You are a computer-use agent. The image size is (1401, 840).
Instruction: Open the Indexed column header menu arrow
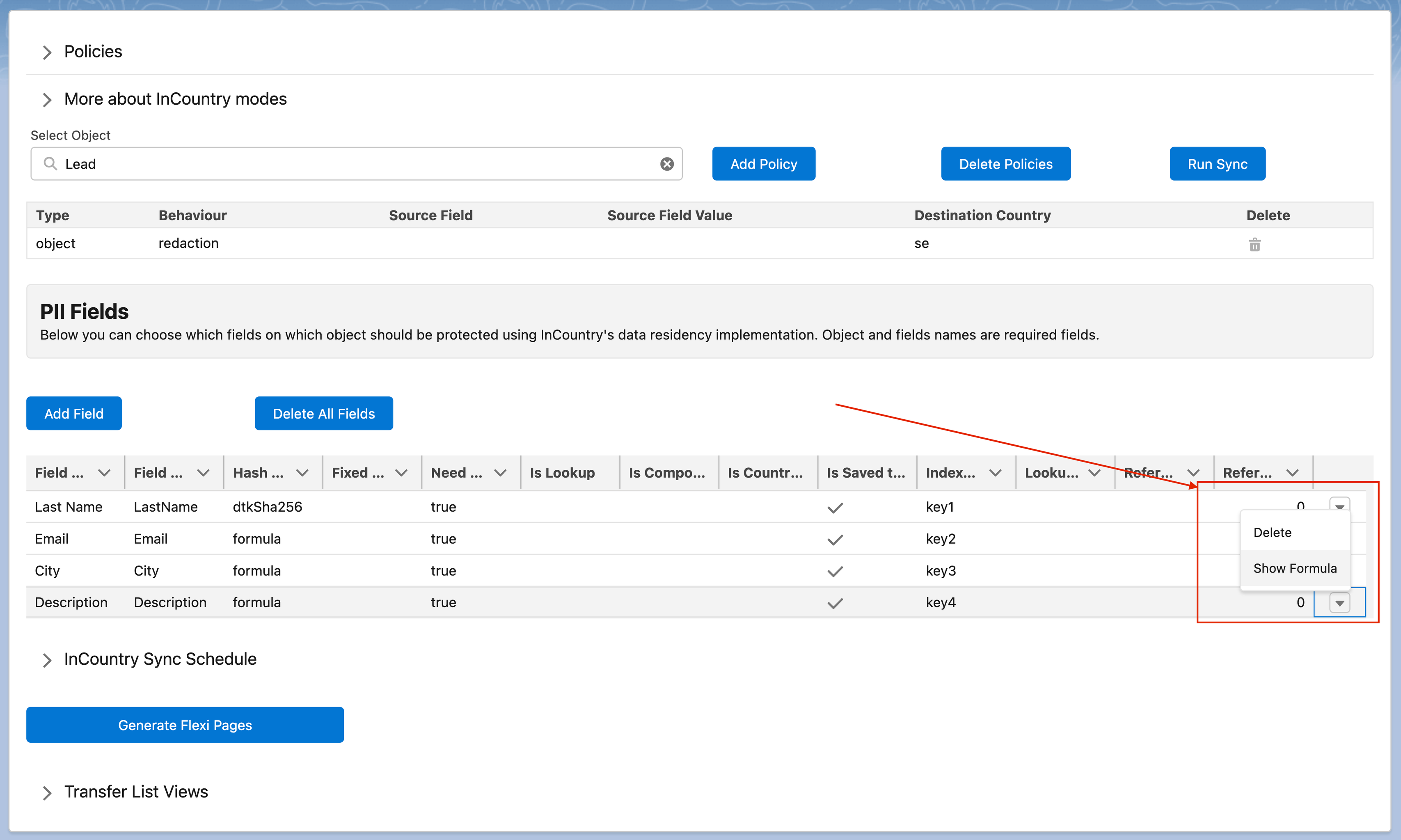click(x=996, y=473)
